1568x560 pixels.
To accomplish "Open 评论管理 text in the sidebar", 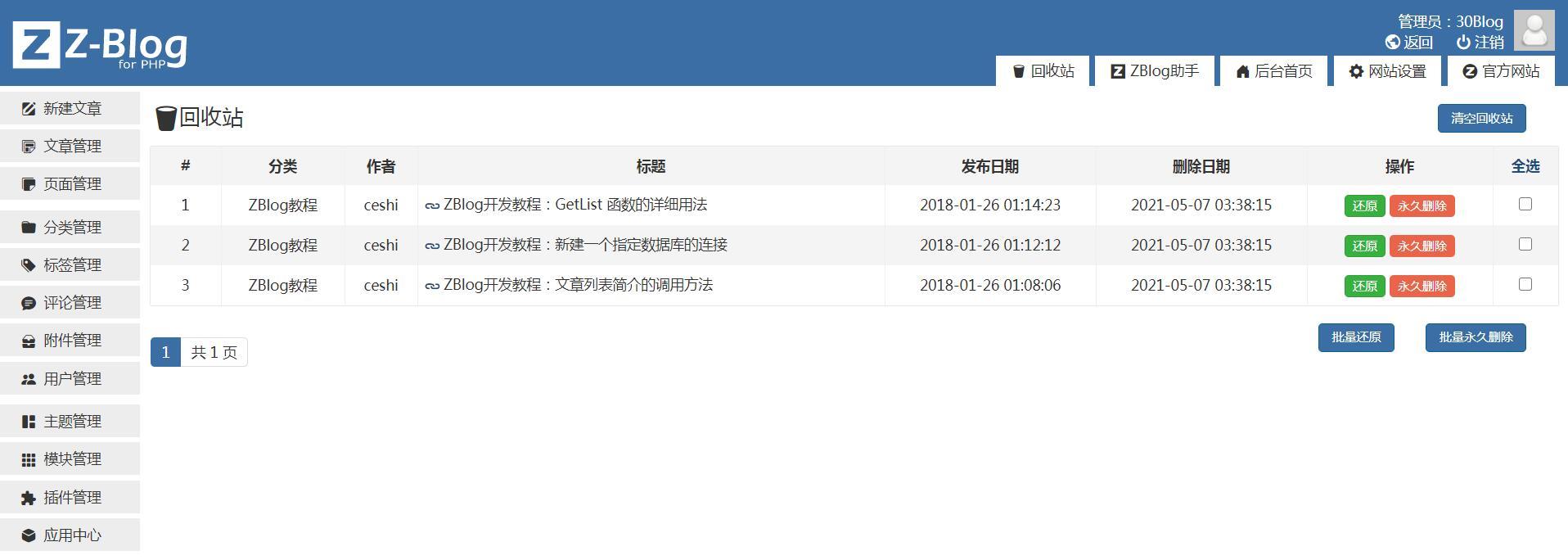I will 73,303.
